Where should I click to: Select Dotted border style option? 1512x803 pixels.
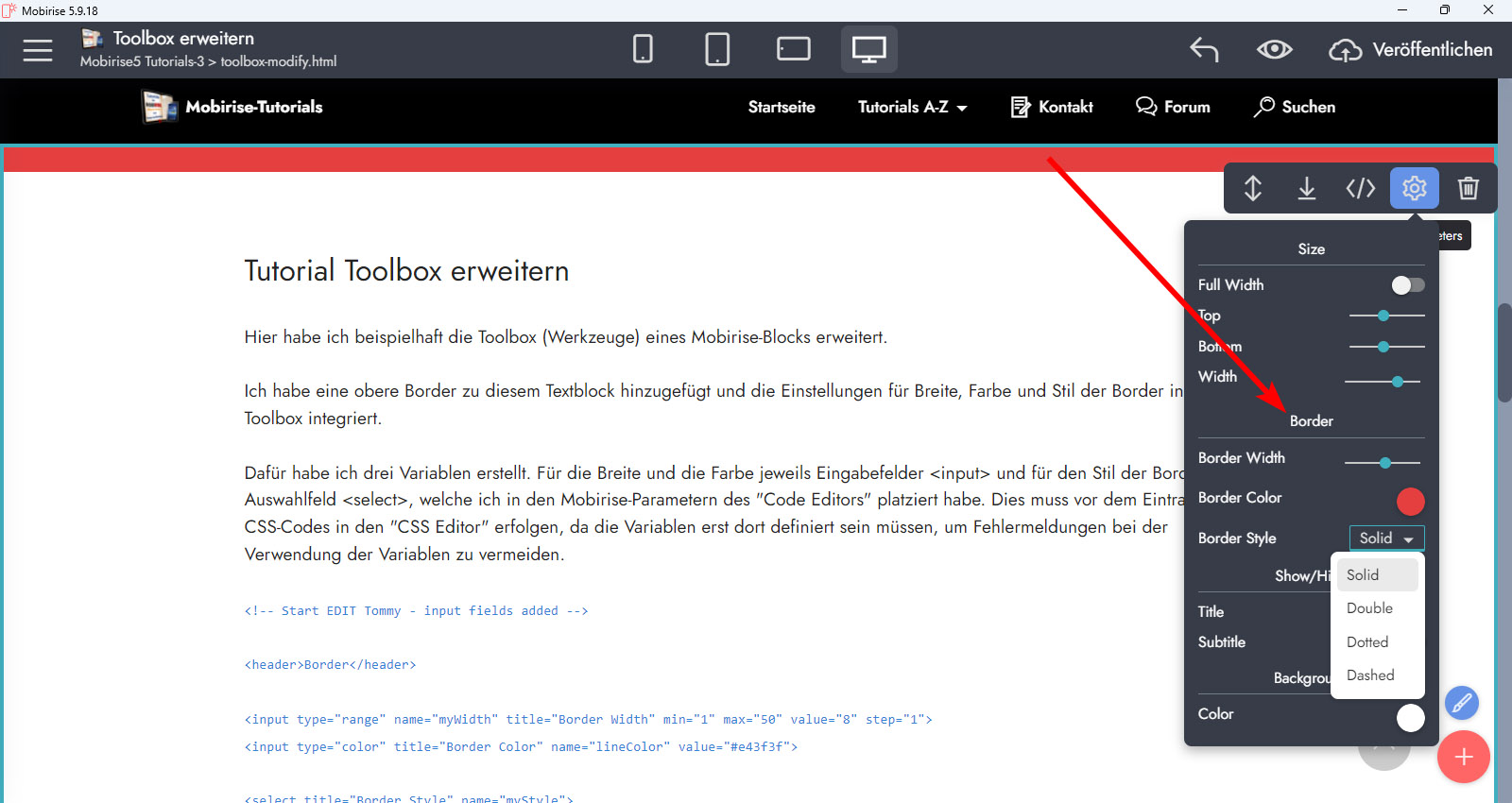point(1377,642)
